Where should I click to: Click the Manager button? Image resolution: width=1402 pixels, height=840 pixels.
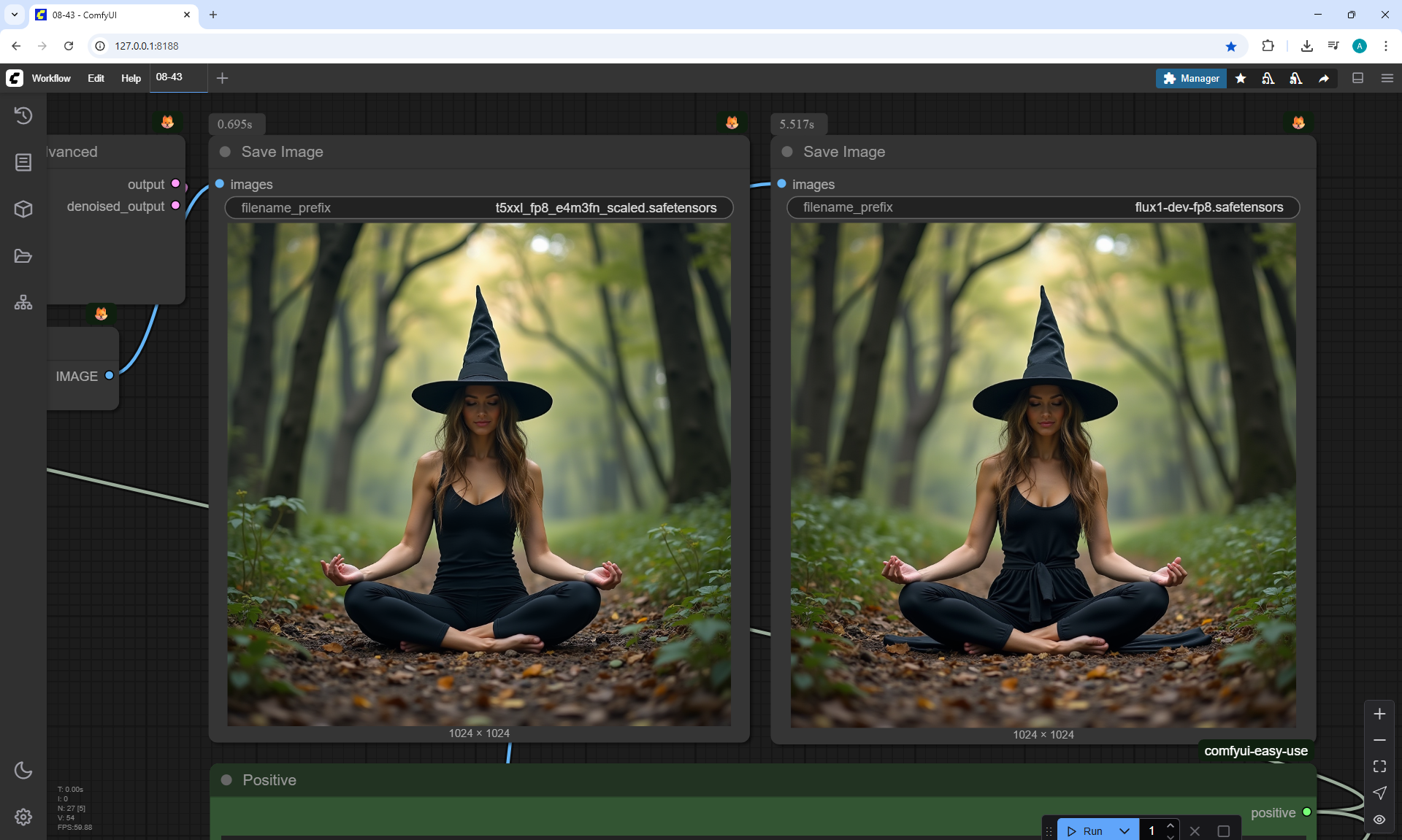click(1191, 78)
